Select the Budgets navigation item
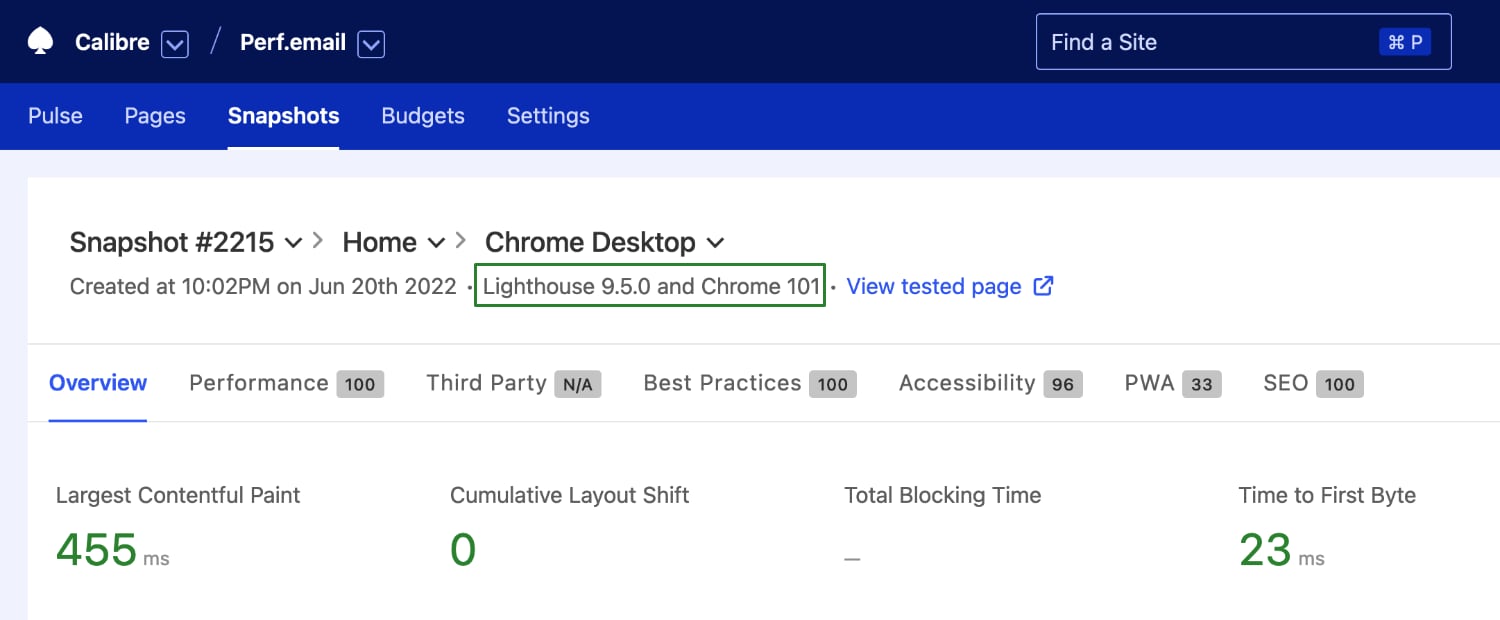This screenshot has height=620, width=1500. point(422,116)
